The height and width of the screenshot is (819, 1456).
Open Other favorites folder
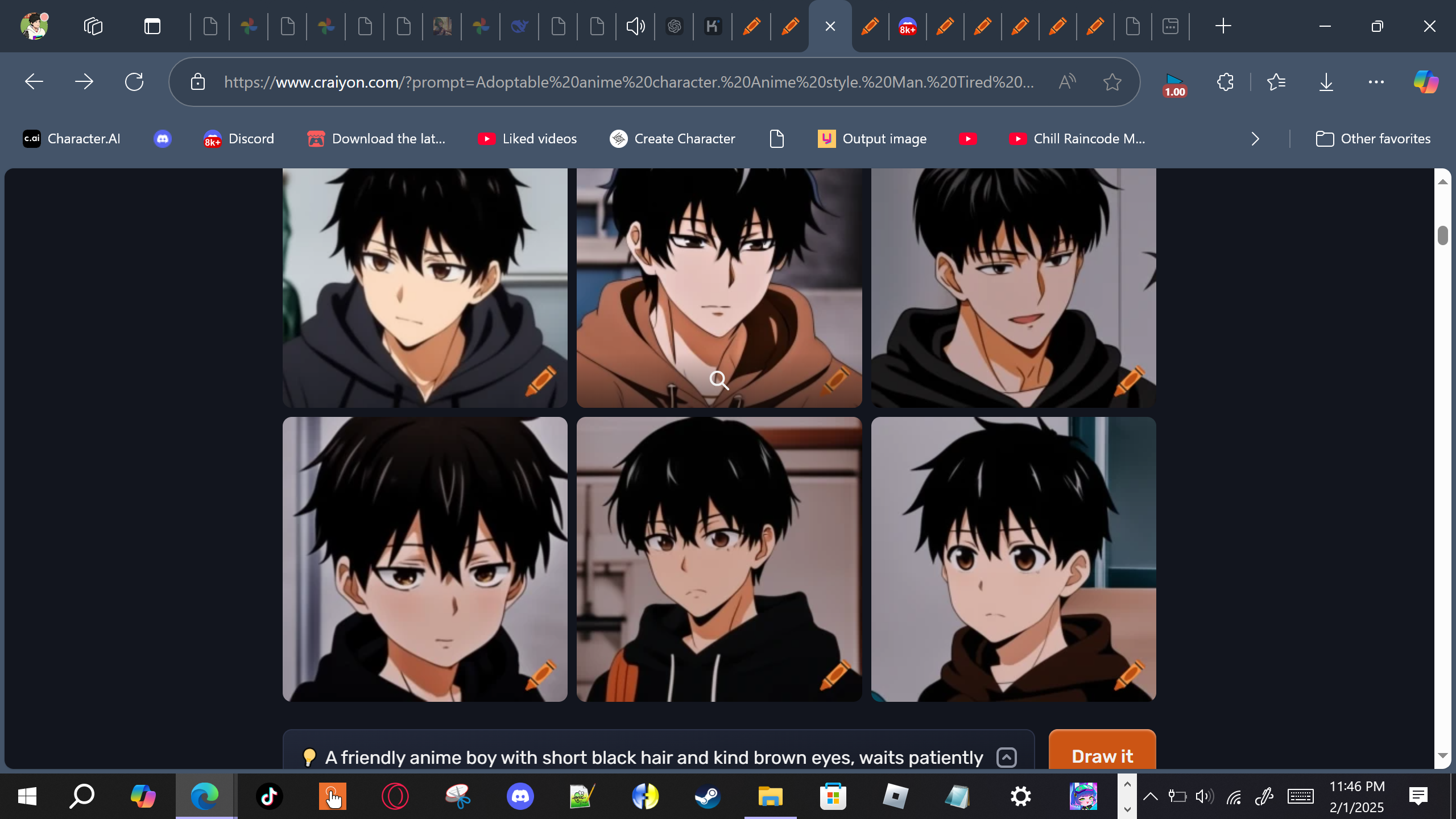[1373, 139]
